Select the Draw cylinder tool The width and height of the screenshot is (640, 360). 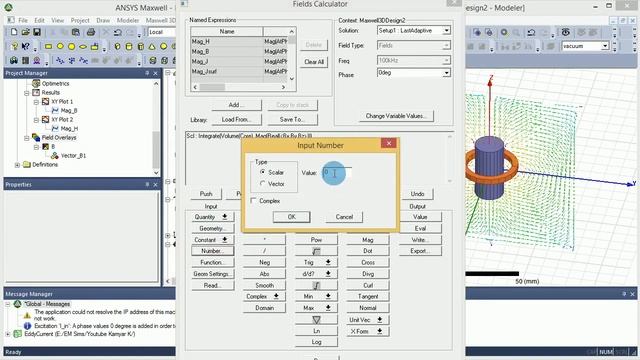129,47
